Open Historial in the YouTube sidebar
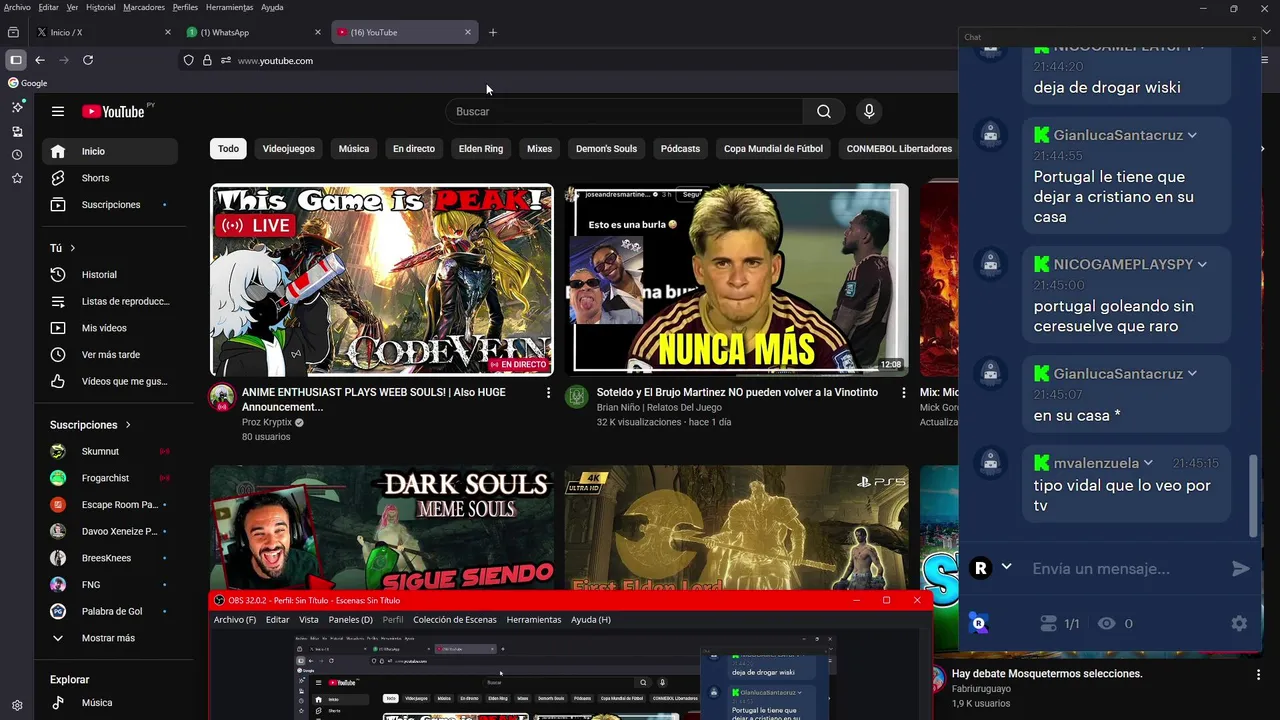 (x=110, y=275)
